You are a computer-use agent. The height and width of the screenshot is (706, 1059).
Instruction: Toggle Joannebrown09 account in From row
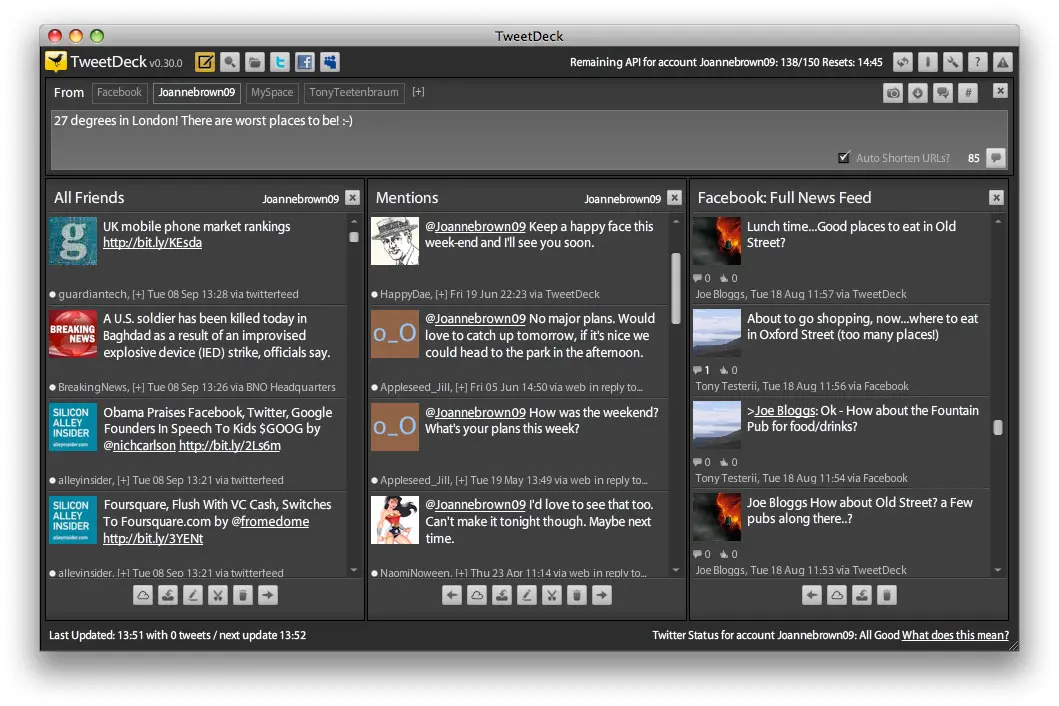click(197, 93)
